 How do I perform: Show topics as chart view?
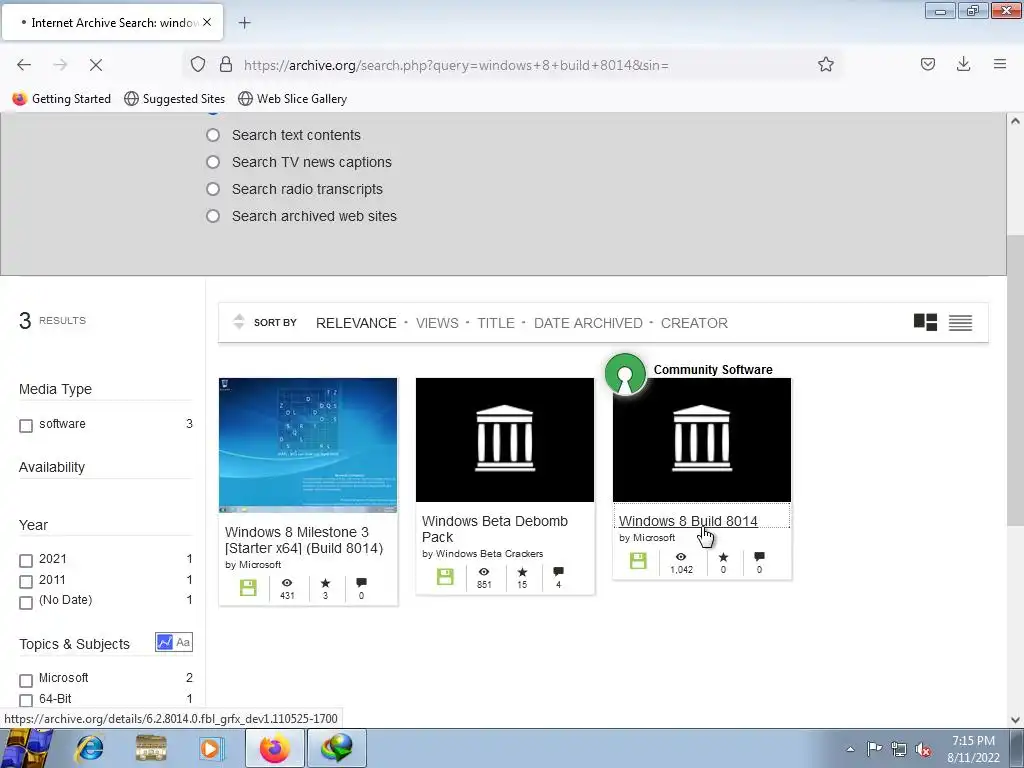(165, 642)
